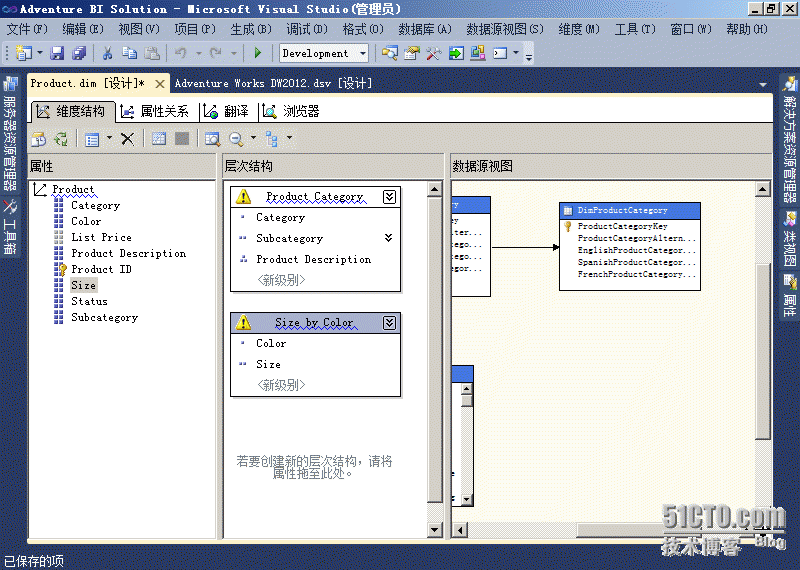800x570 pixels.
Task: Select the DimProductCategory table header
Action: click(630, 210)
